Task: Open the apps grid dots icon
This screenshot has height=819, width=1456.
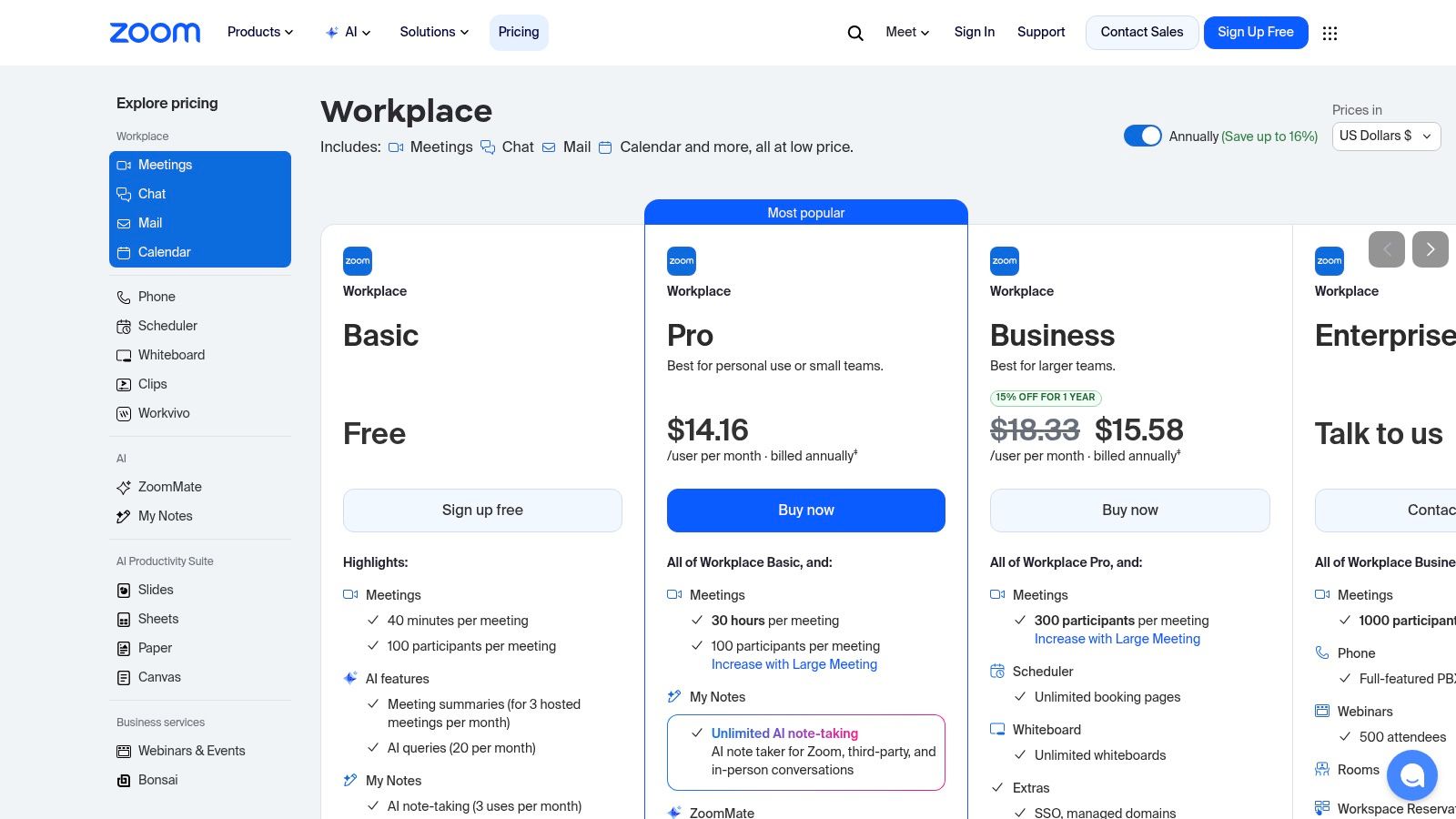Action: (1330, 33)
